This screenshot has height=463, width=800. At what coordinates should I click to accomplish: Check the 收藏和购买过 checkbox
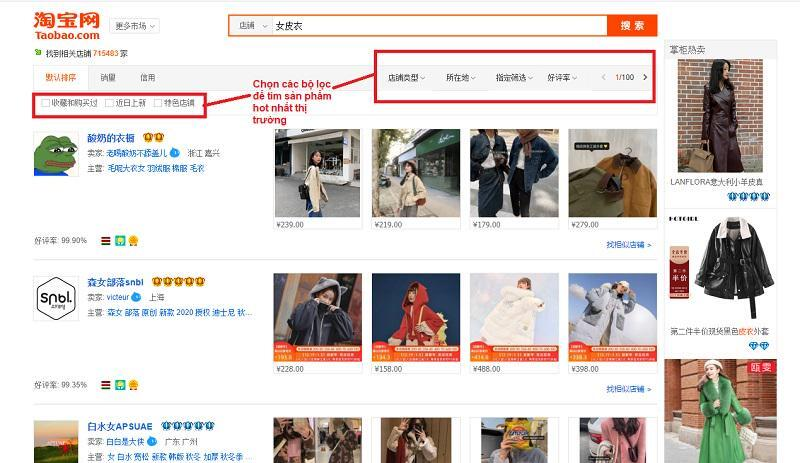pos(45,102)
